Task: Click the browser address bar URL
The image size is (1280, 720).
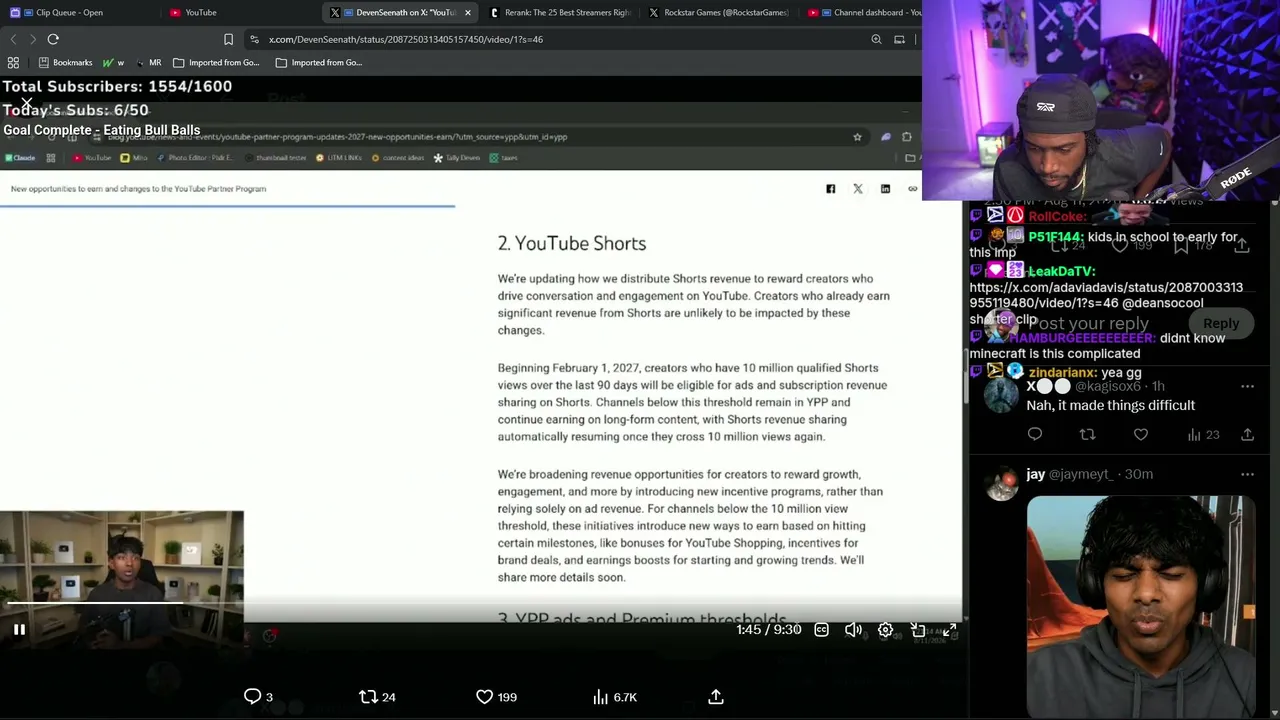Action: pyautogui.click(x=406, y=39)
